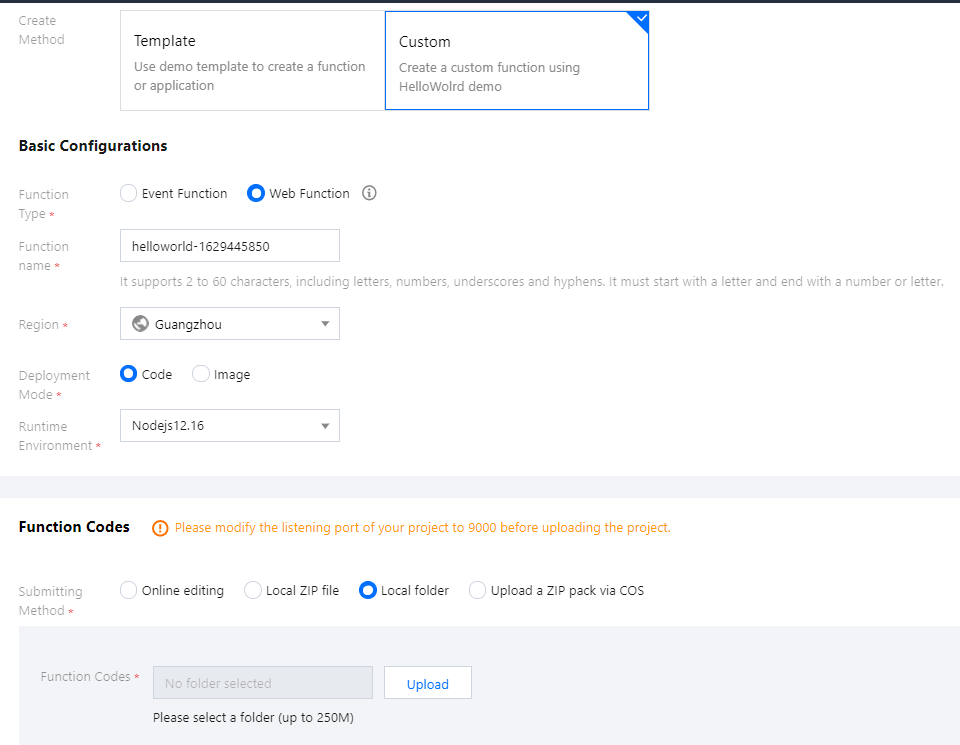Screen dimensions: 960x745
Task: Select the Local folder radio button
Action: pos(368,590)
